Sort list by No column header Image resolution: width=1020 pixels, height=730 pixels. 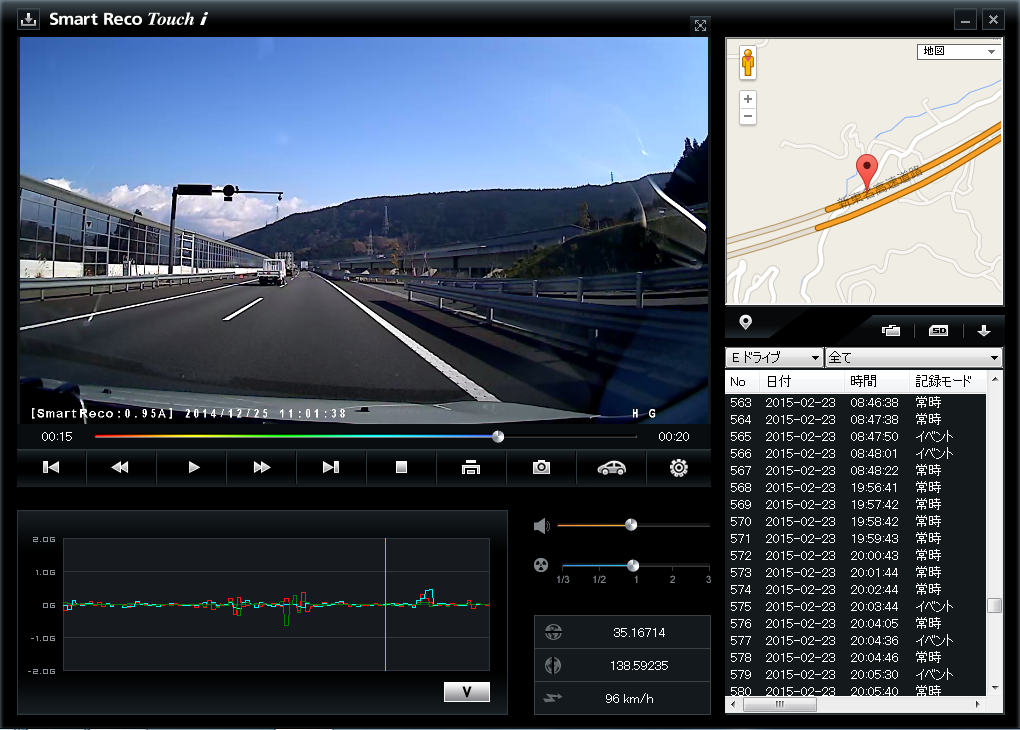[742, 382]
